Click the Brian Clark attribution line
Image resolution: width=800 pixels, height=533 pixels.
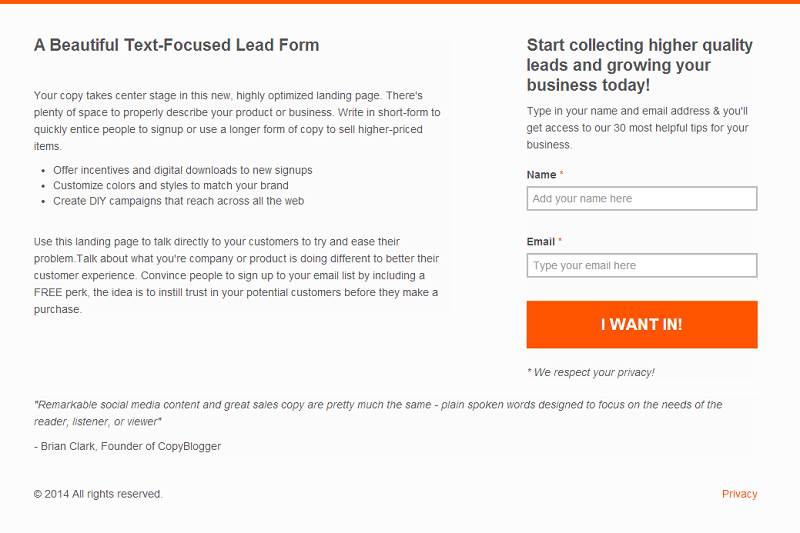point(127,446)
